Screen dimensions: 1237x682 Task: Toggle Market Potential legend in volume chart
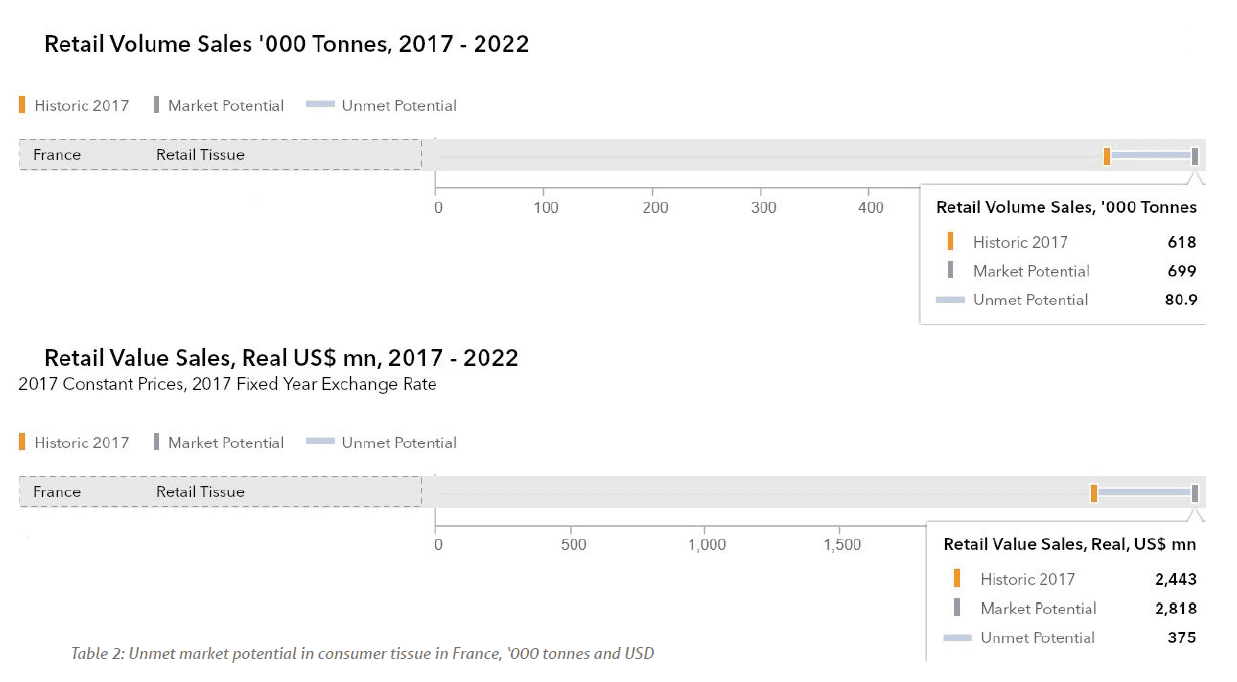pyautogui.click(x=219, y=105)
